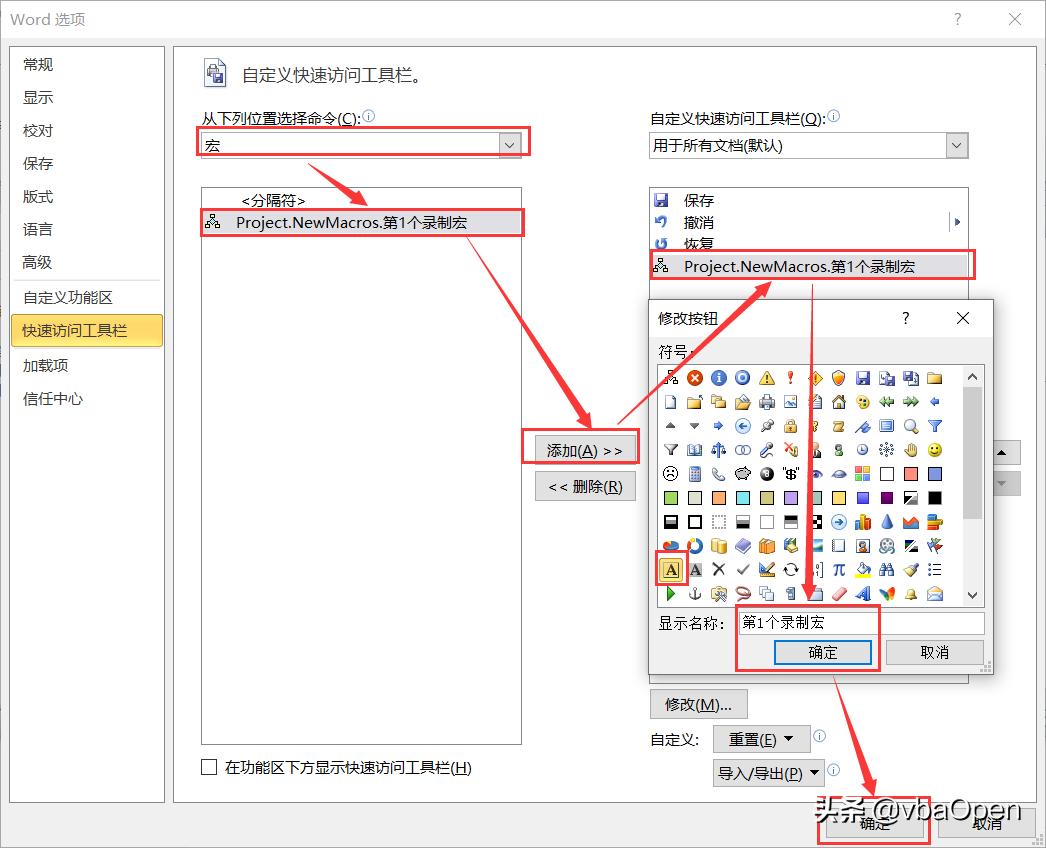Click 确定 in the 修改按钮 dialog

(822, 652)
